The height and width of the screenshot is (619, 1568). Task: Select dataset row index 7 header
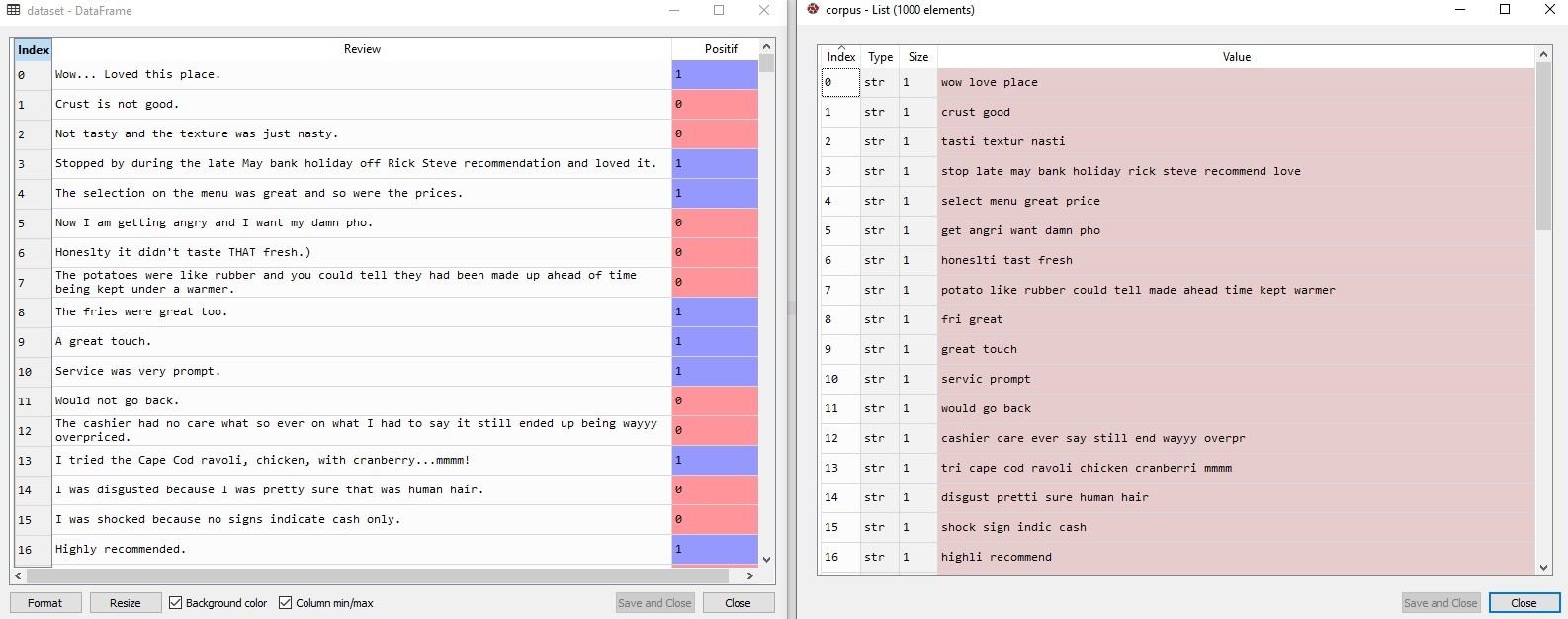pos(34,283)
